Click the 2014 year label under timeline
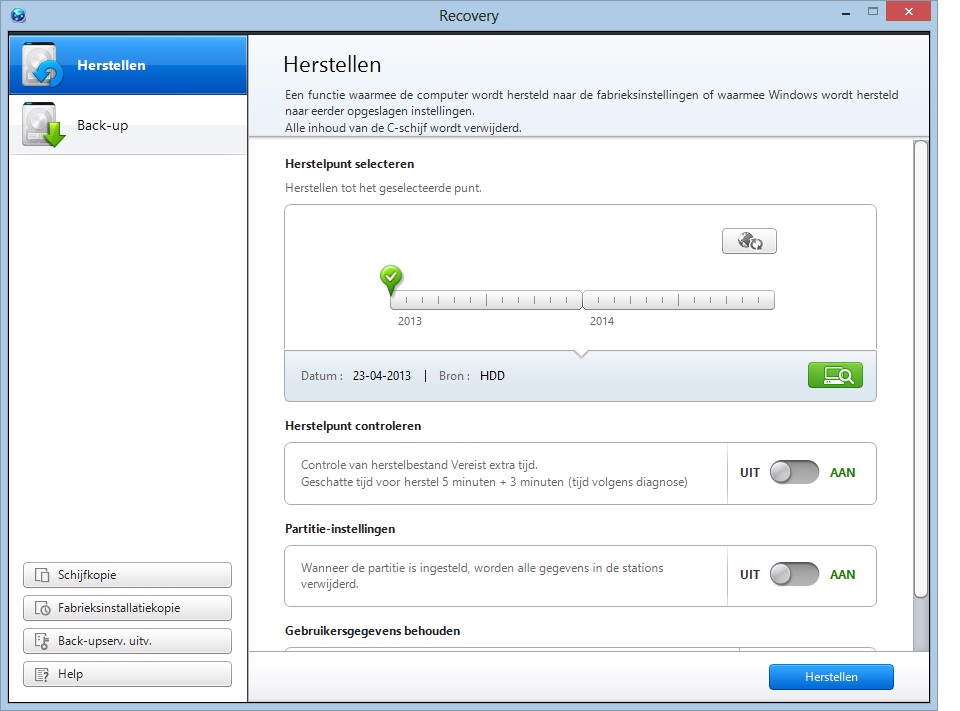Image resolution: width=960 pixels, height=711 pixels. (602, 321)
